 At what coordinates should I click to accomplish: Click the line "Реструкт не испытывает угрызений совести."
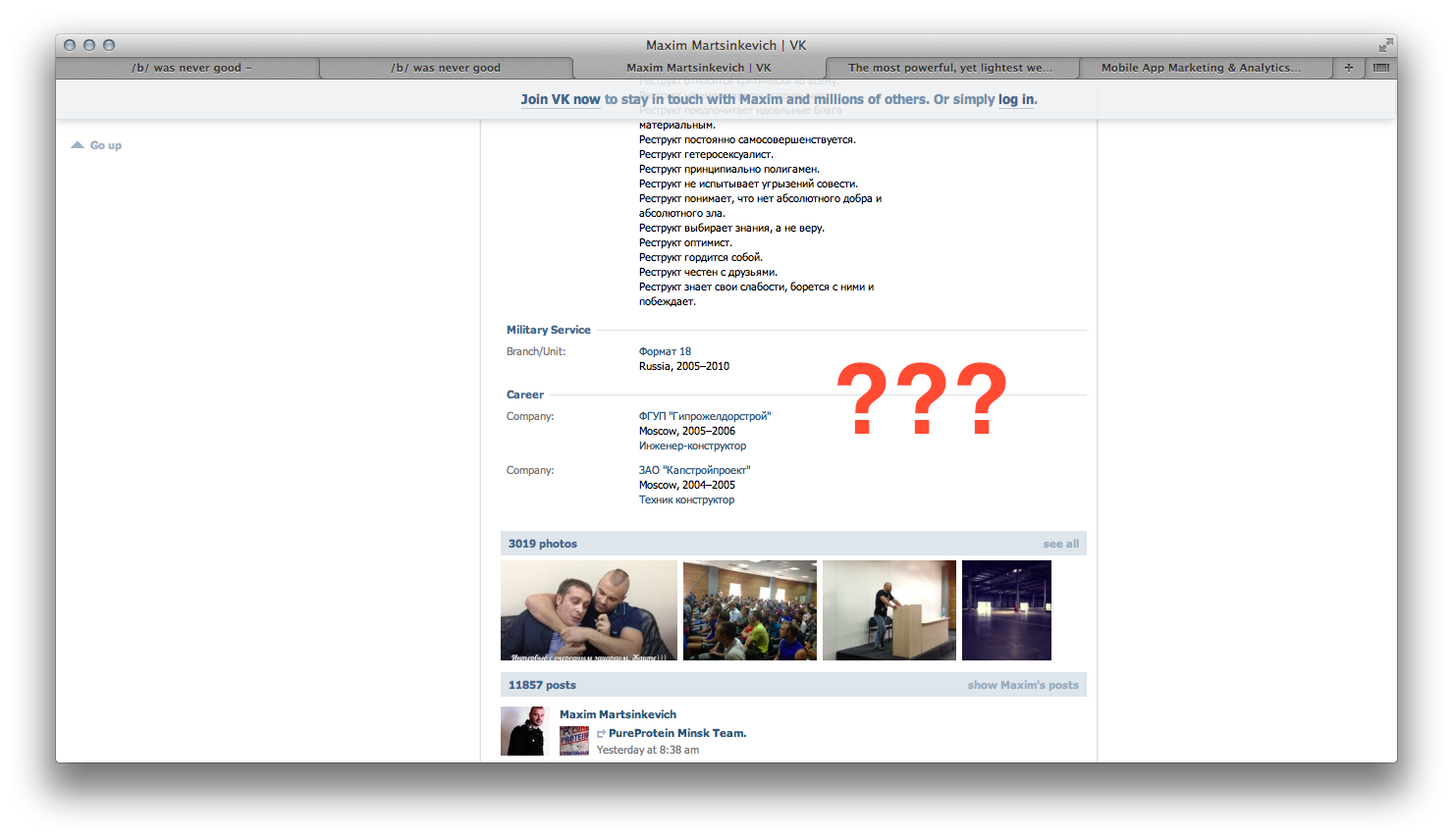tap(748, 184)
